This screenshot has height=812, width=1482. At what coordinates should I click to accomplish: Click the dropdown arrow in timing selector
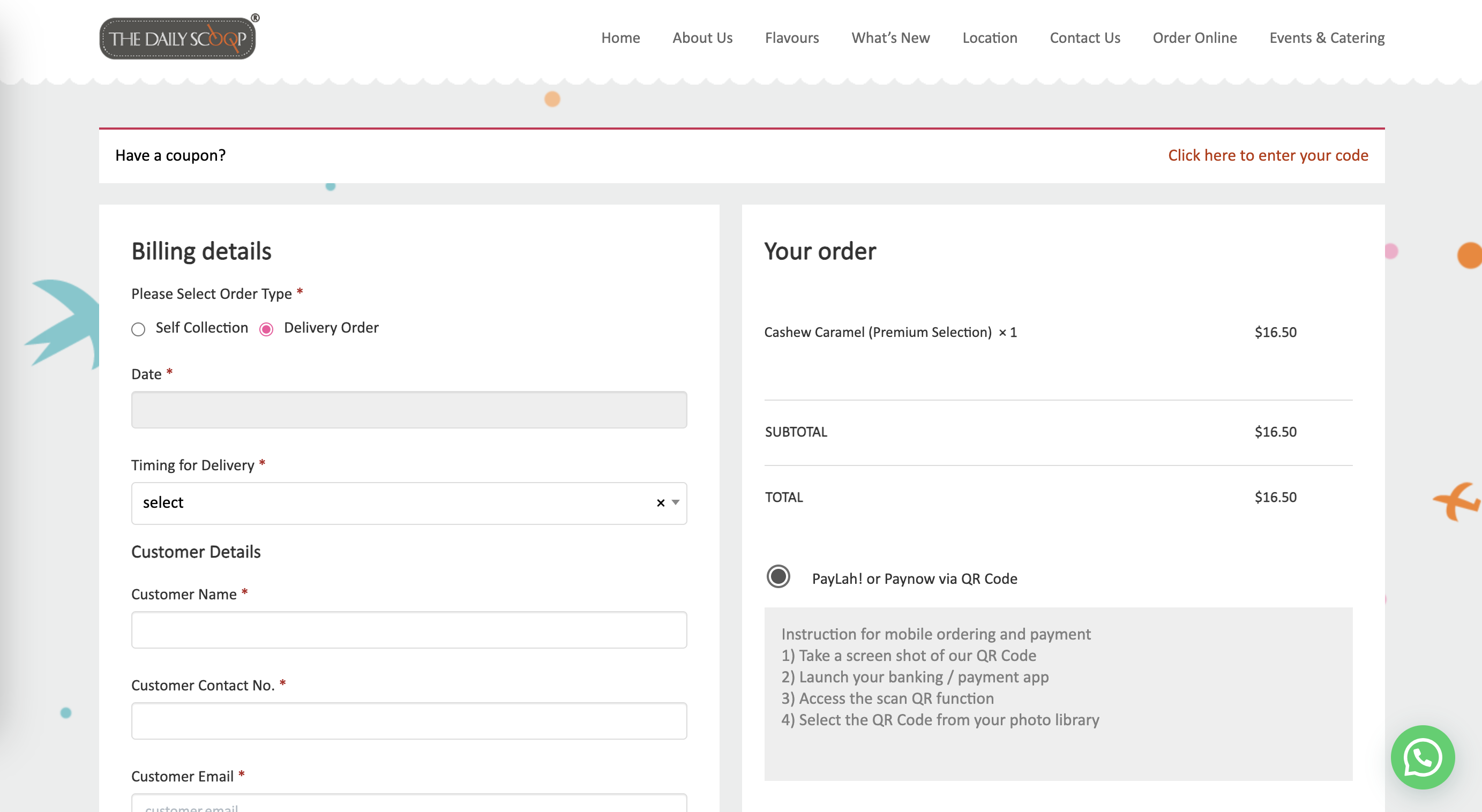[676, 502]
